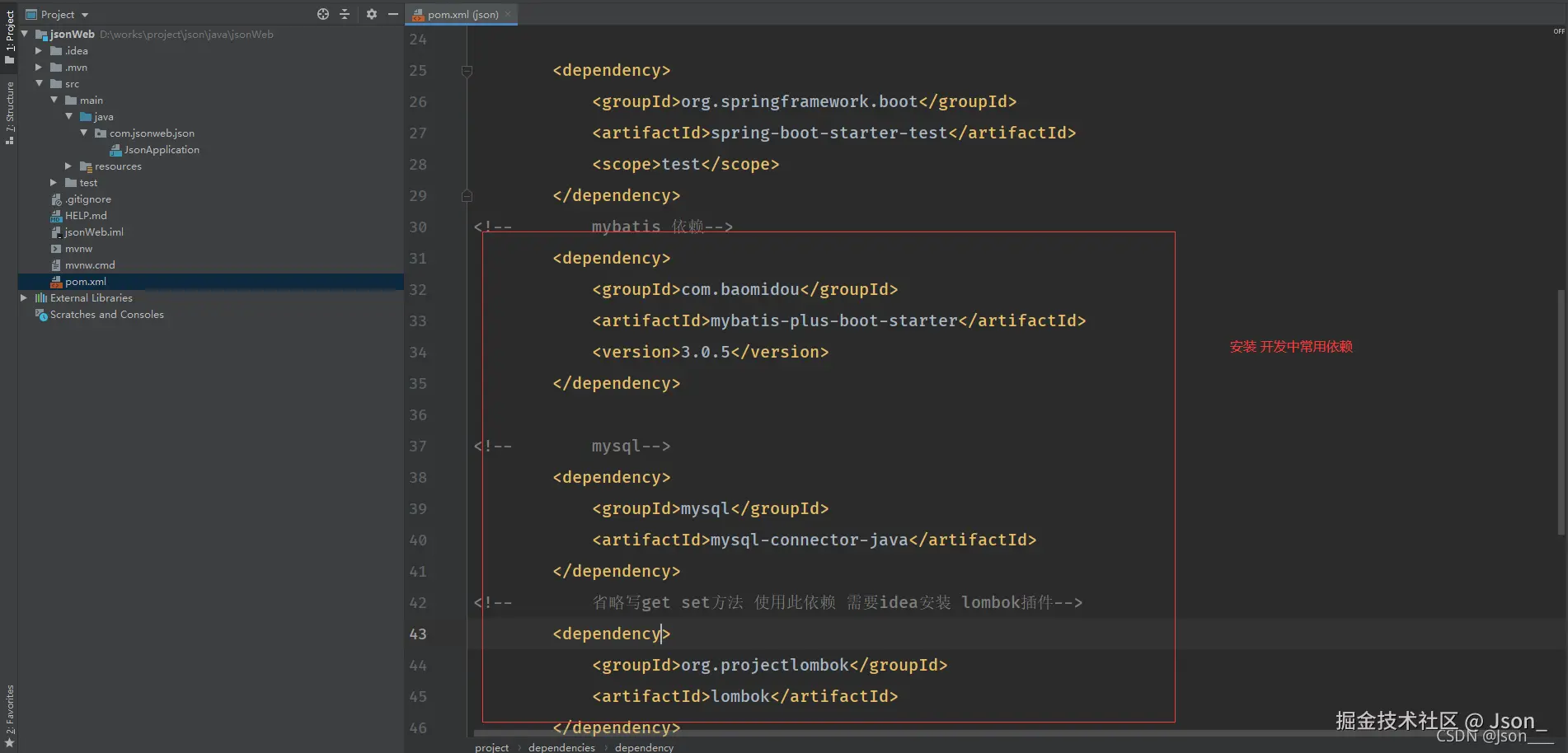Click the jsonWeb.iml file icon
Viewport: 1568px width, 753px height.
click(x=56, y=232)
